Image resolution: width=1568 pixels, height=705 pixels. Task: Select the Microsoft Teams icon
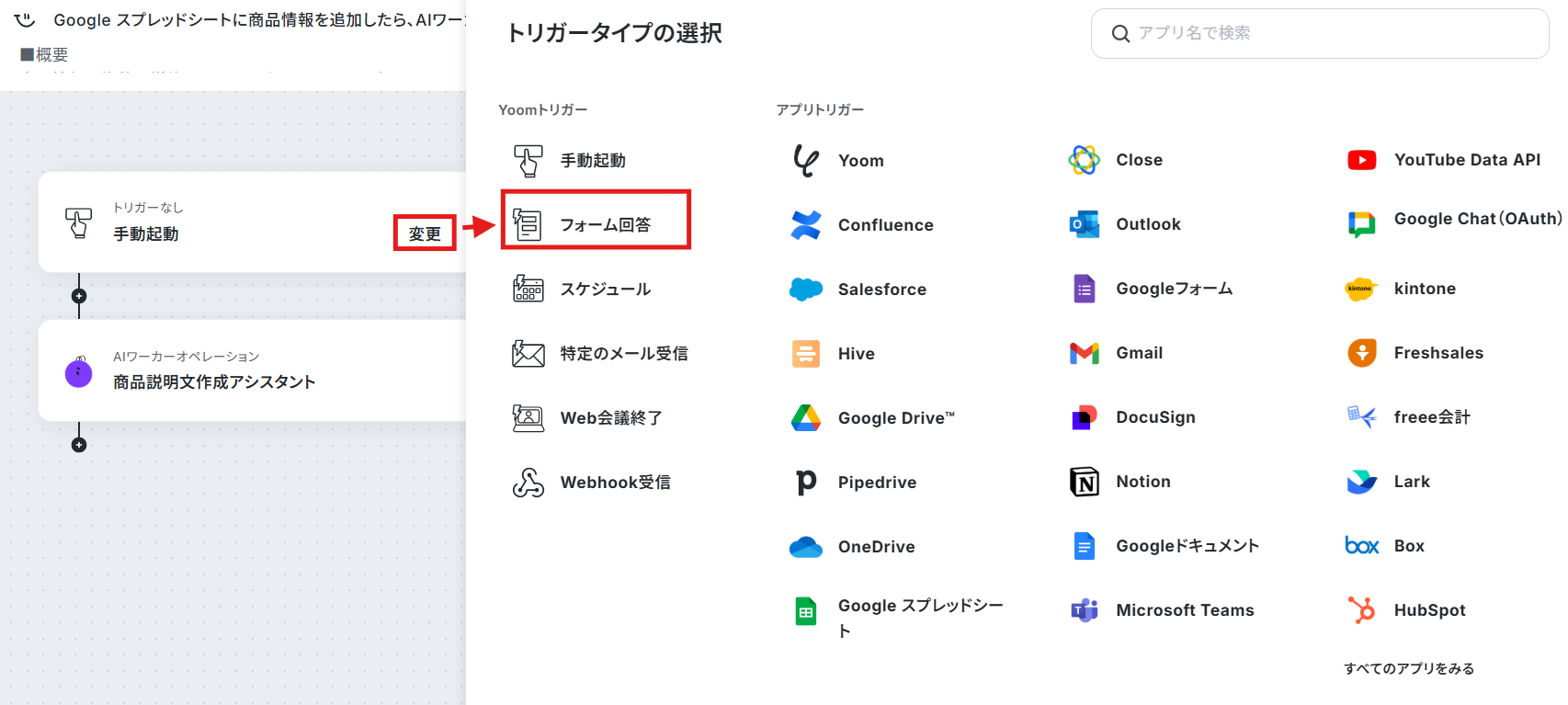1085,610
